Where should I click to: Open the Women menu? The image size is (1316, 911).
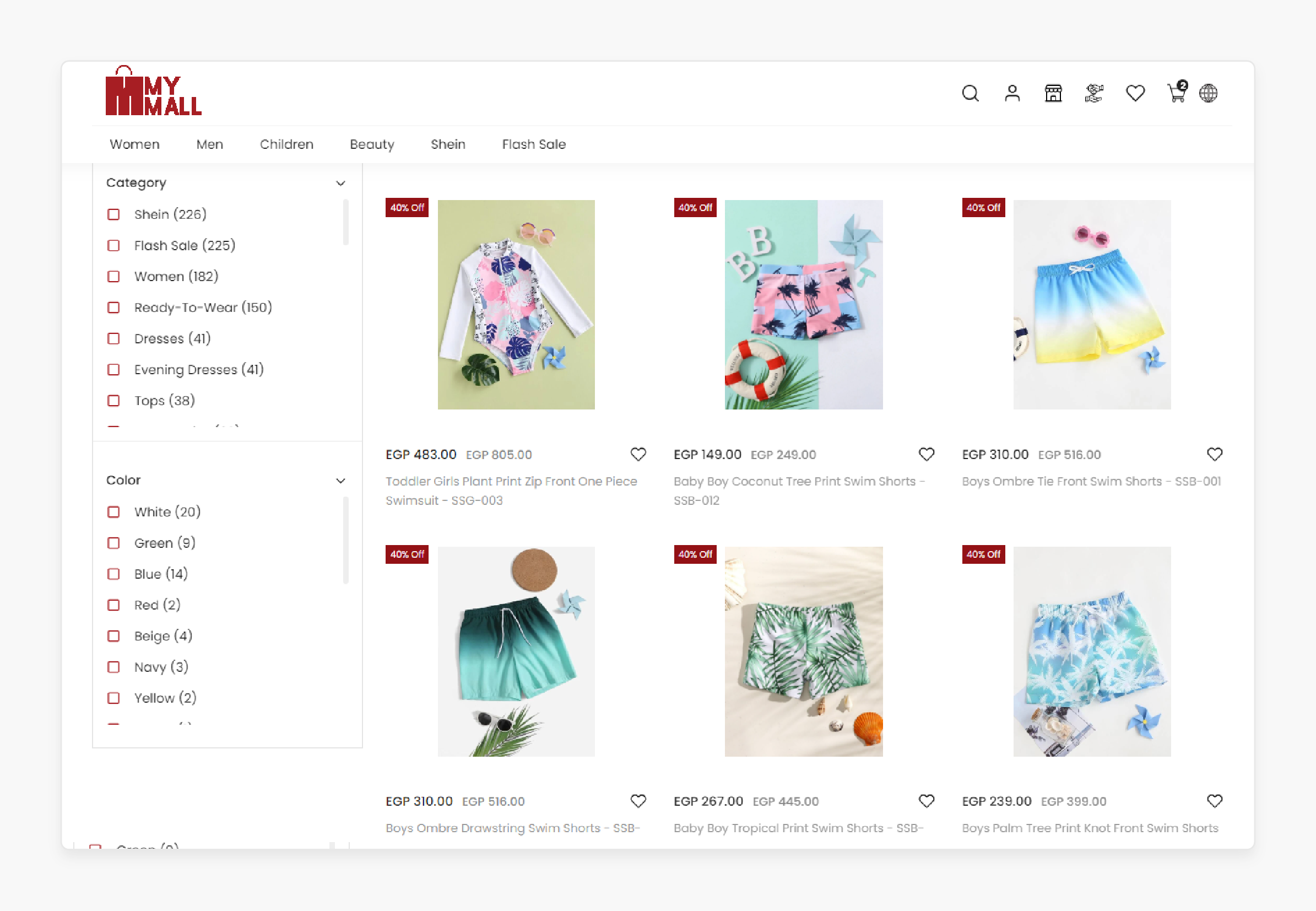pos(134,144)
